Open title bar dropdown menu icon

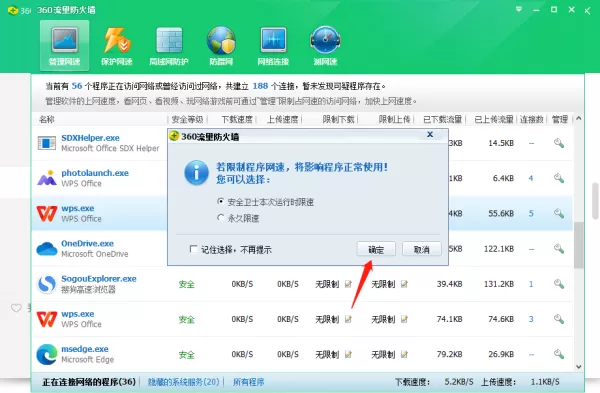pyautogui.click(x=519, y=10)
